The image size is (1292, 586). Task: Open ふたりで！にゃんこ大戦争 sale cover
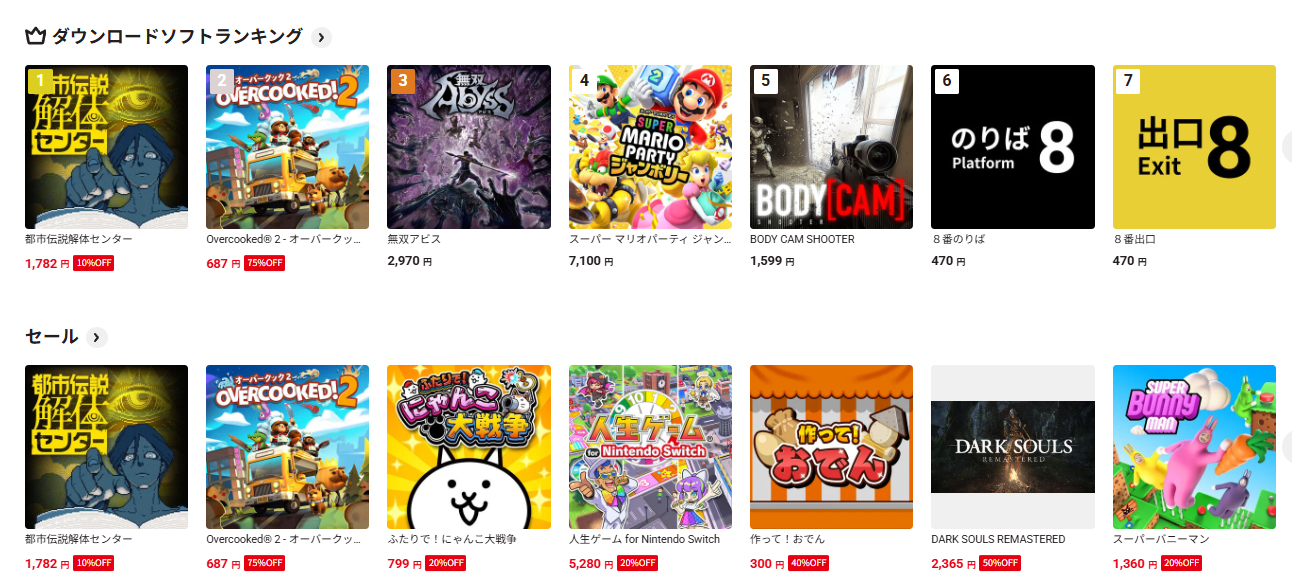point(469,447)
